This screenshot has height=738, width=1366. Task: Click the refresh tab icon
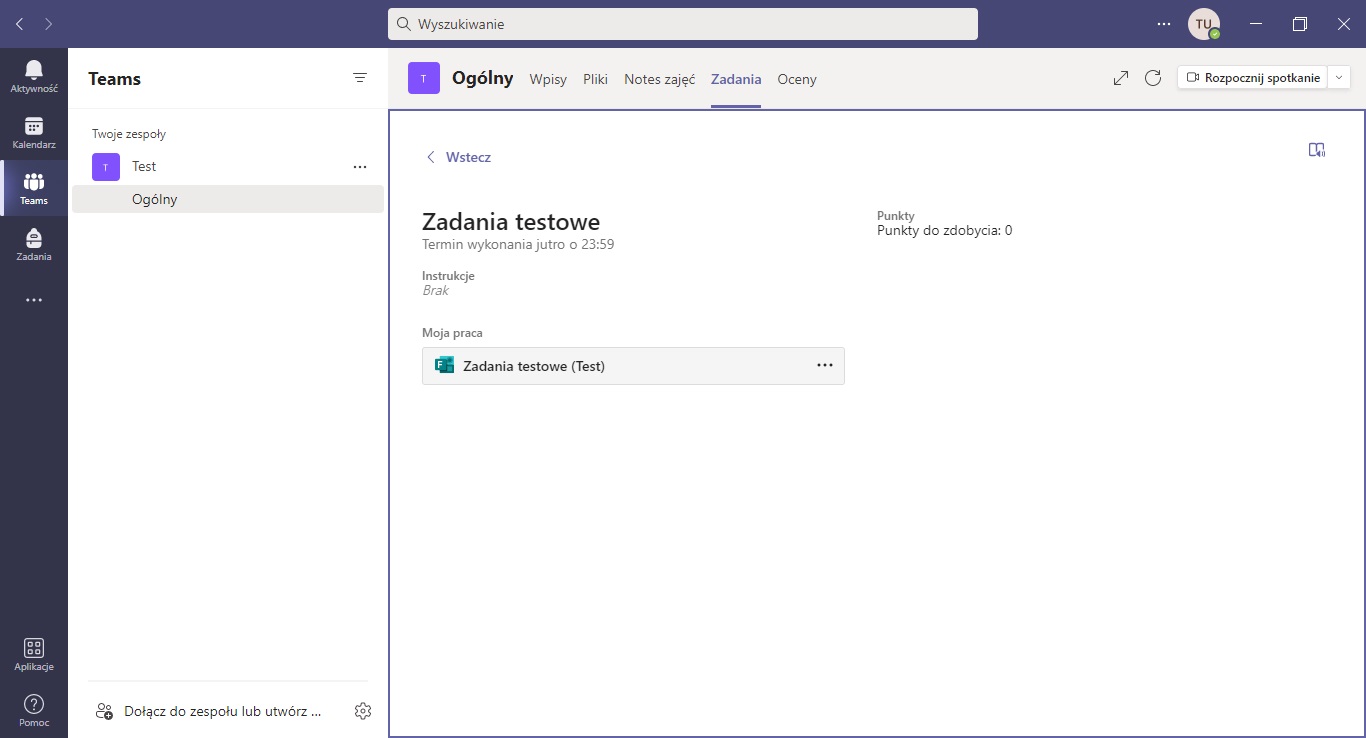(1153, 78)
